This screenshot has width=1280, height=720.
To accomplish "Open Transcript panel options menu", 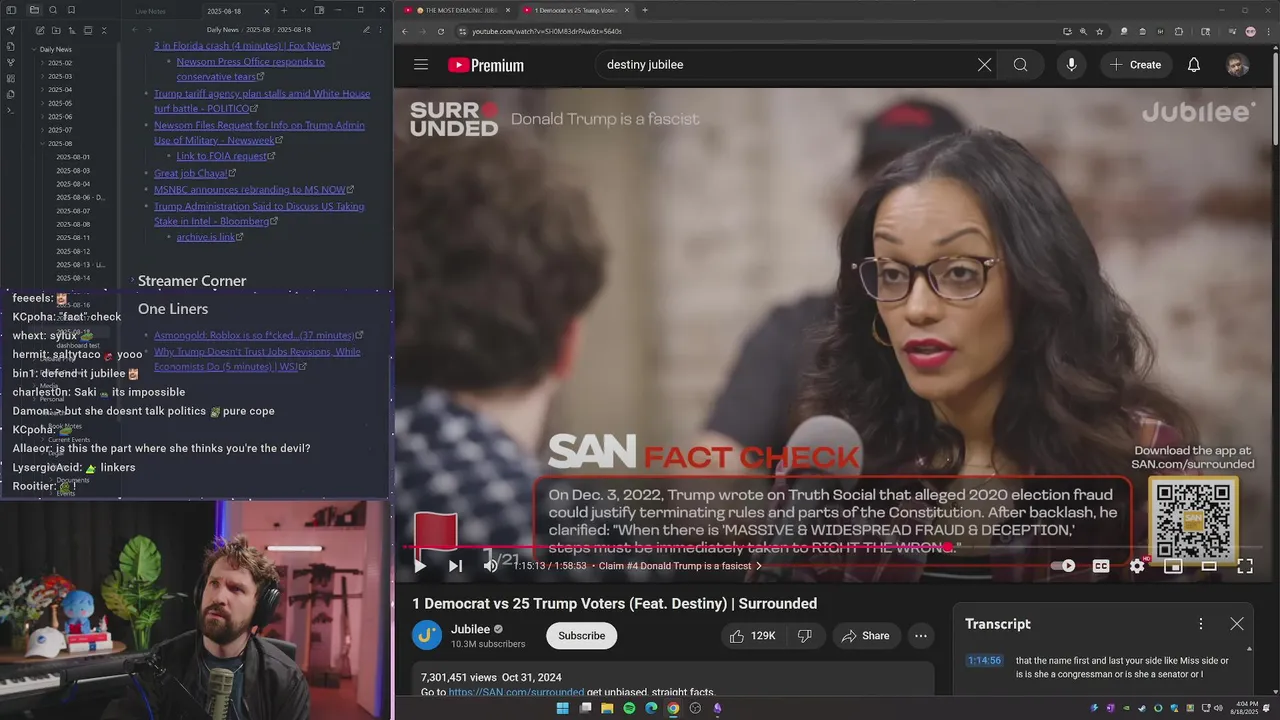I will (1201, 624).
